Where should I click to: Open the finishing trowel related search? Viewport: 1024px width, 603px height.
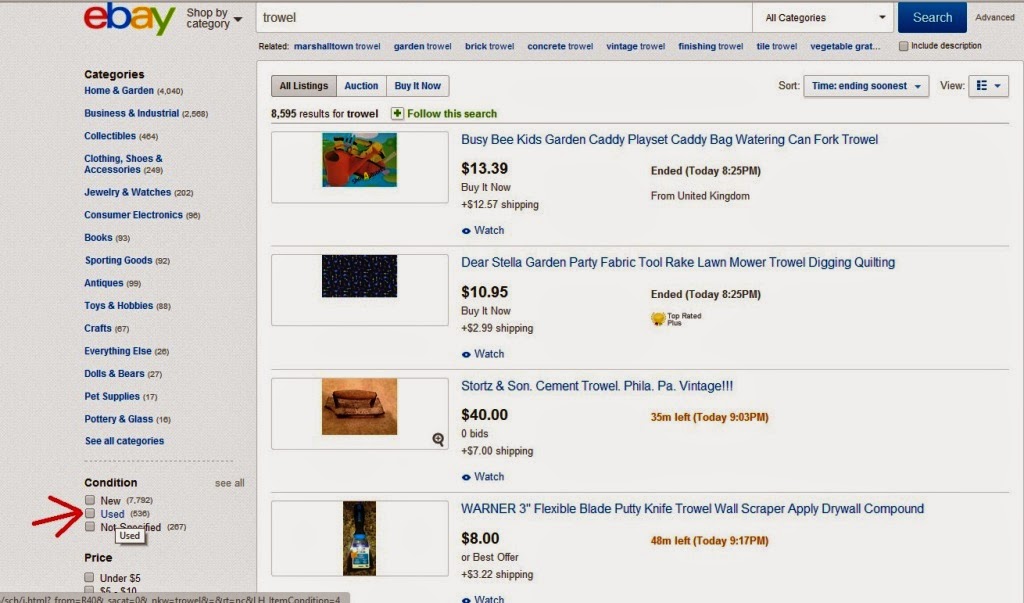pyautogui.click(x=711, y=46)
